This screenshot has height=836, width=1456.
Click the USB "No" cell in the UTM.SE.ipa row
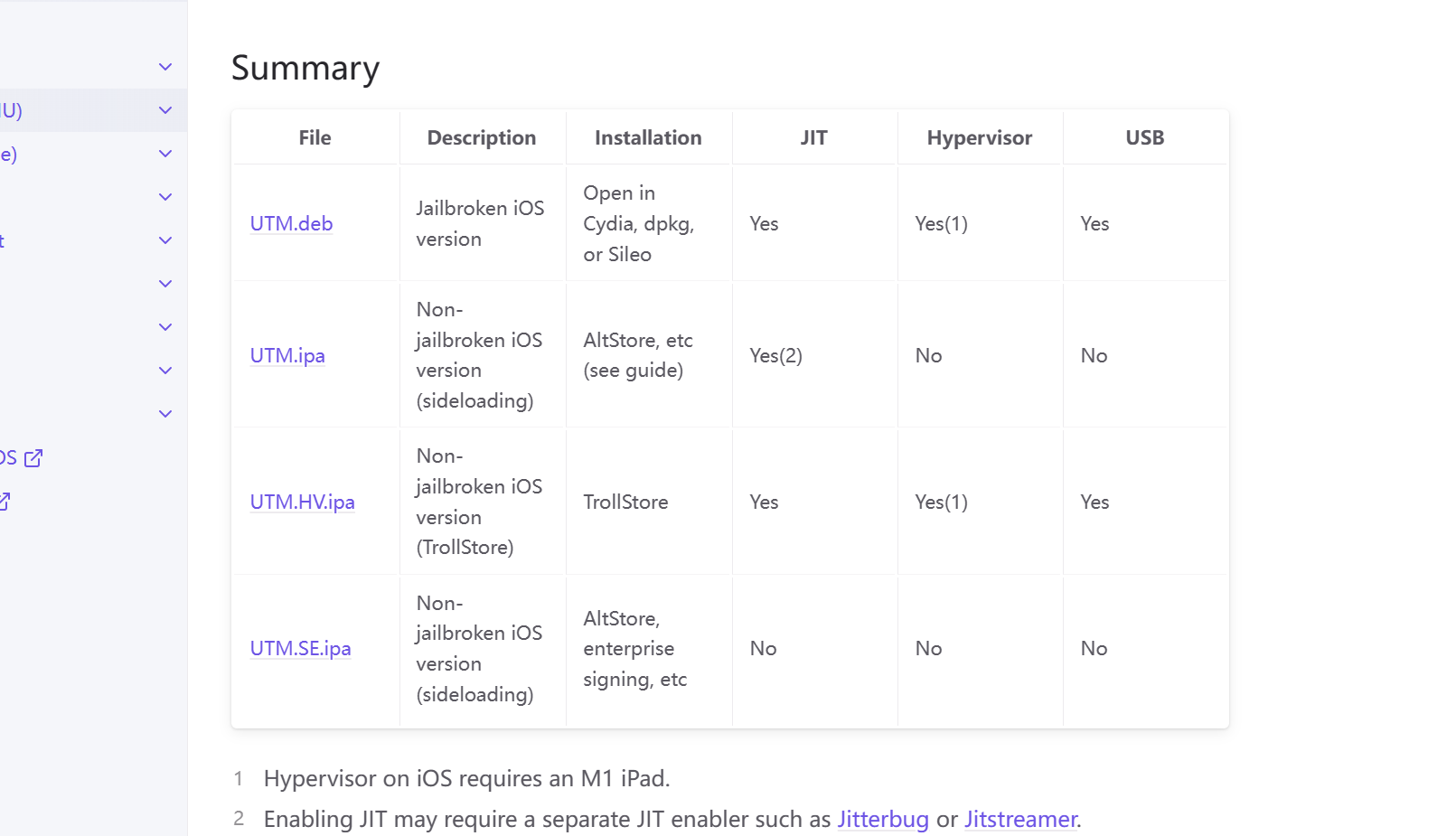coord(1145,648)
